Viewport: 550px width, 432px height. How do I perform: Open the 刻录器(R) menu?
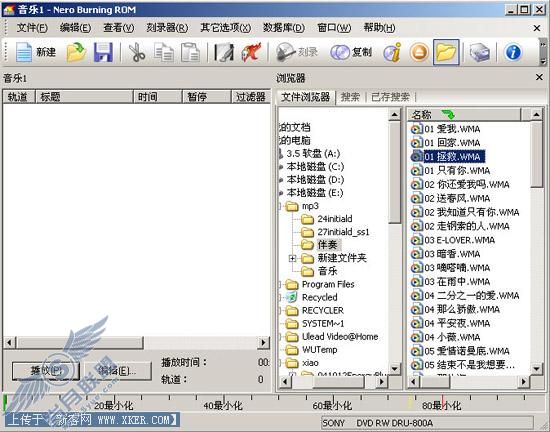click(167, 27)
